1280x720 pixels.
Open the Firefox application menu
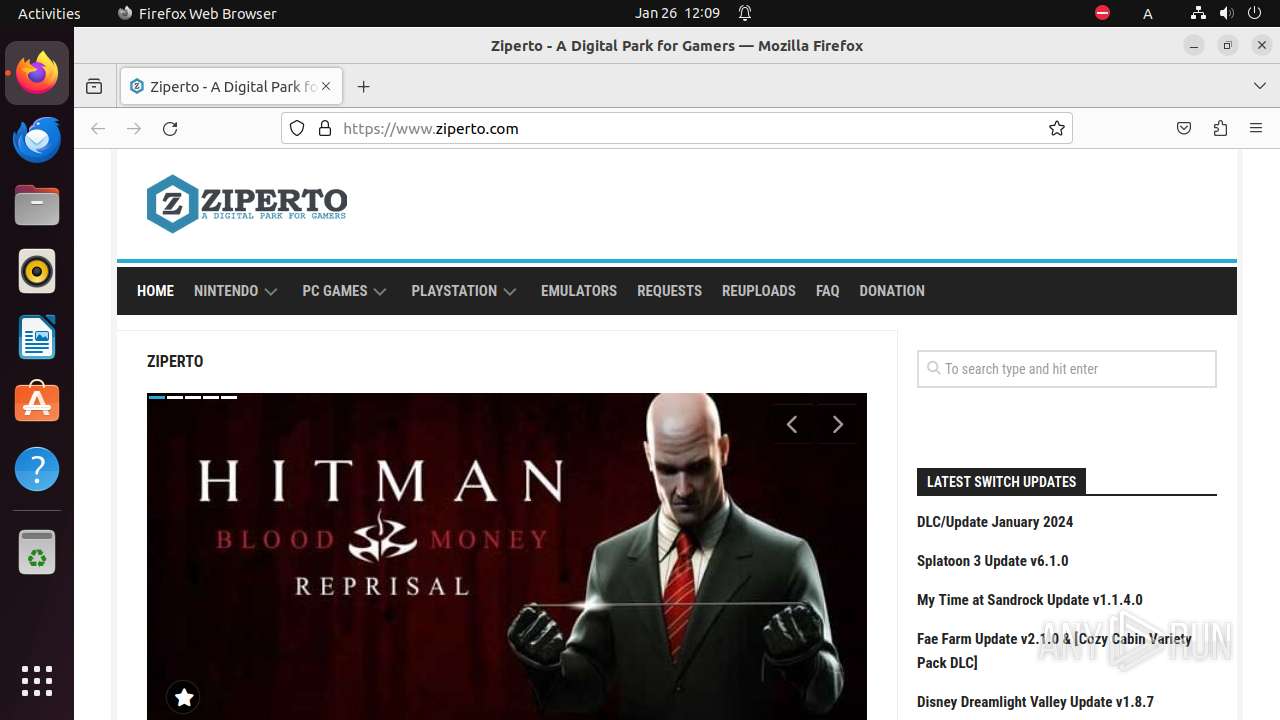tap(1256, 128)
